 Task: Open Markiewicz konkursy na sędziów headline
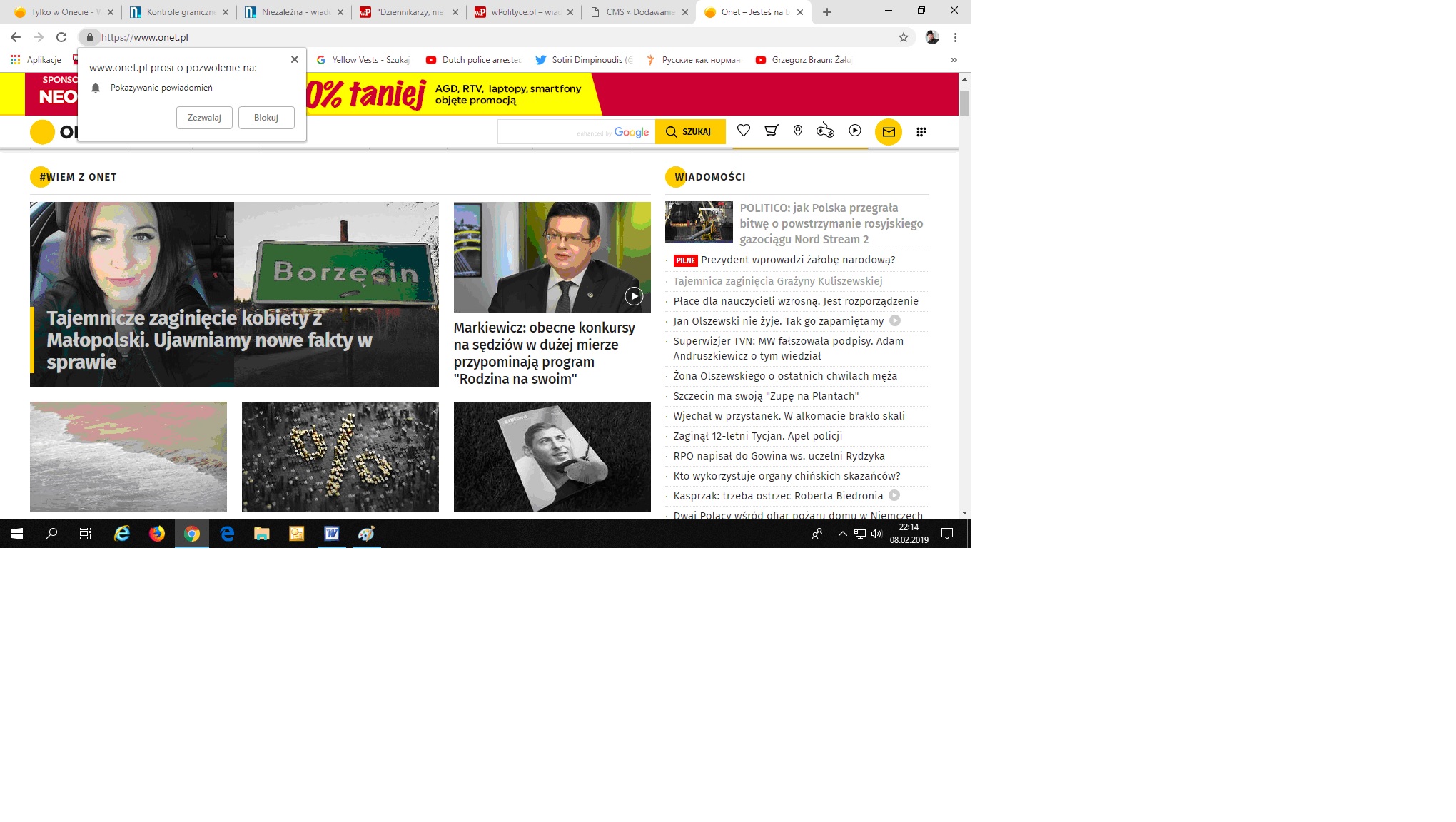click(545, 353)
